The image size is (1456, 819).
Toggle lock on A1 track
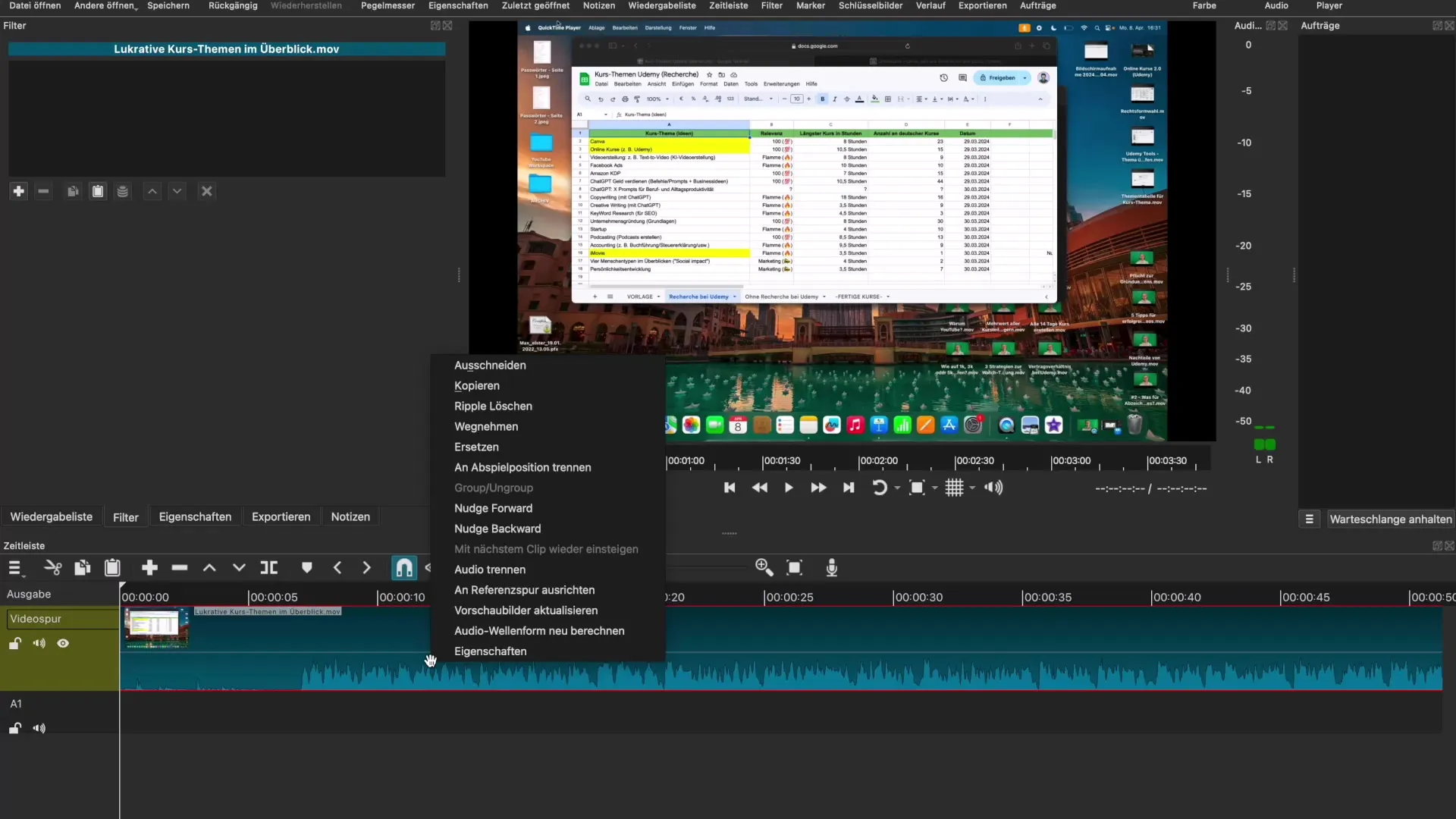click(x=15, y=729)
